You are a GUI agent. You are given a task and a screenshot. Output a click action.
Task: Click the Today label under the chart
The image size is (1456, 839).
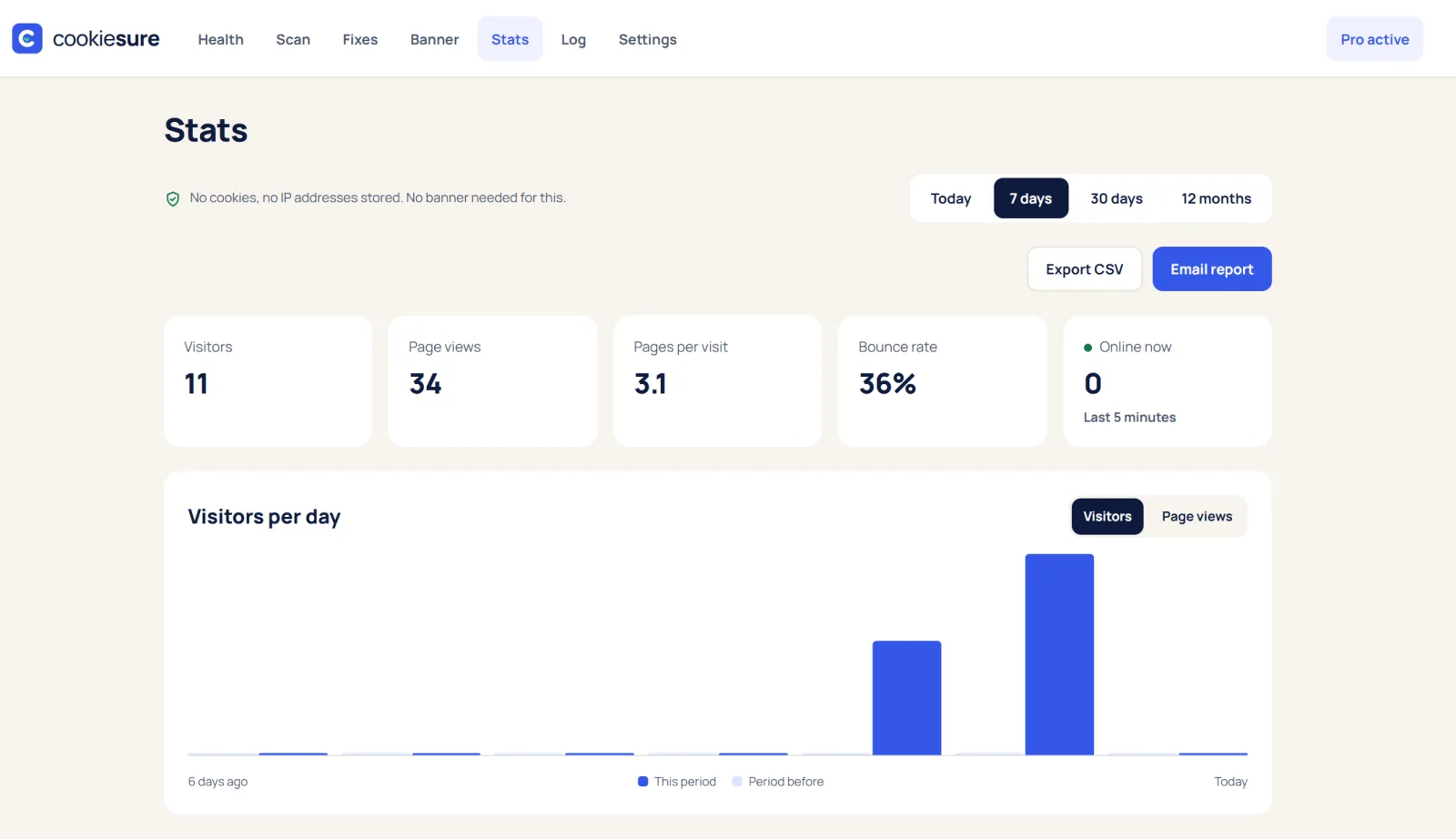click(1230, 782)
